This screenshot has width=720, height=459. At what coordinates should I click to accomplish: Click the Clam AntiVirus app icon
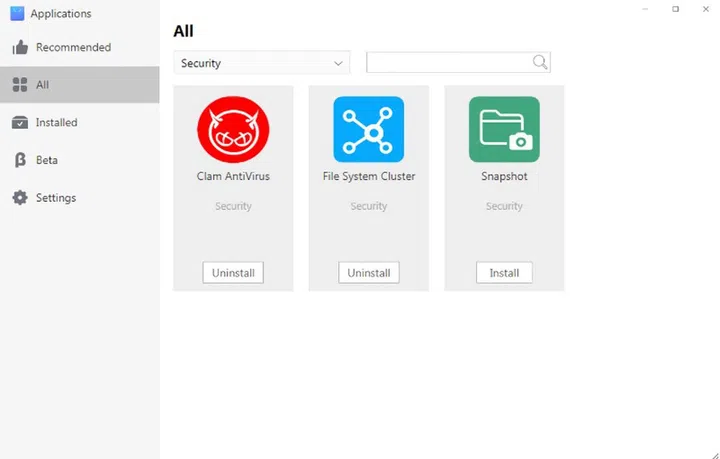(233, 129)
